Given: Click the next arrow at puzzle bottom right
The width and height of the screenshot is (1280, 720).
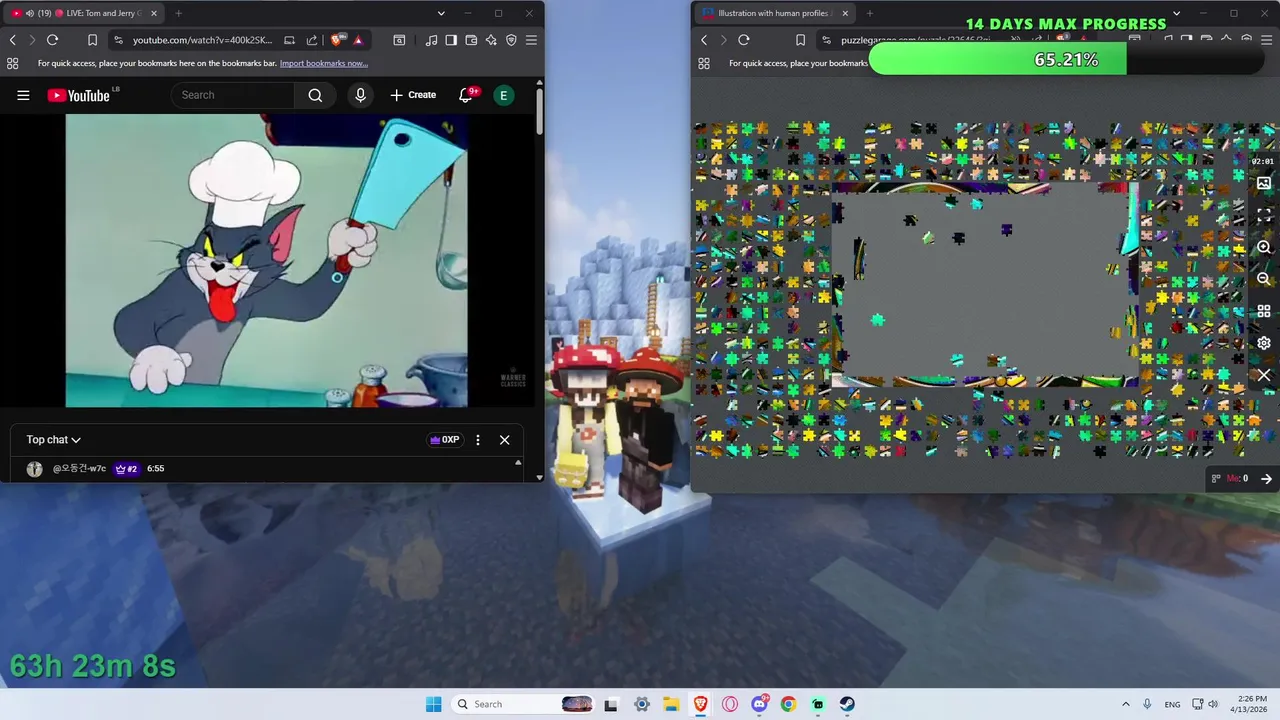Looking at the screenshot, I should click(x=1266, y=479).
